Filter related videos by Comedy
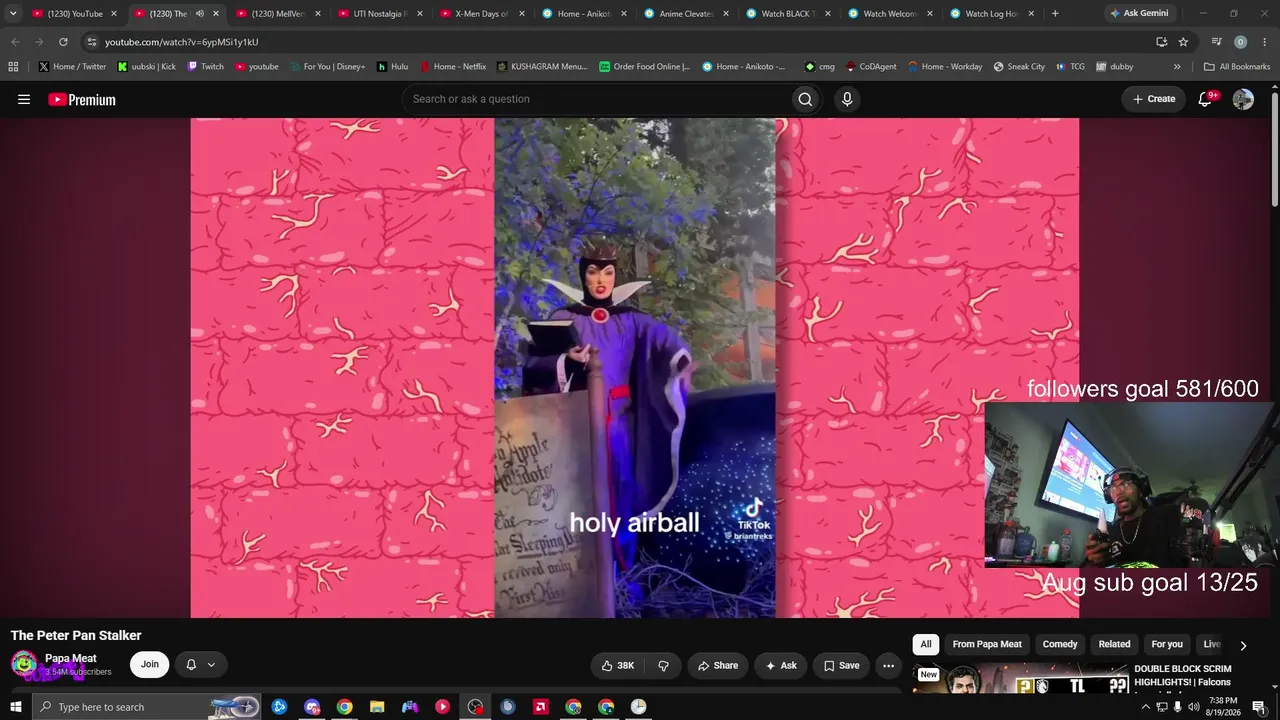This screenshot has width=1280, height=720. (1060, 645)
